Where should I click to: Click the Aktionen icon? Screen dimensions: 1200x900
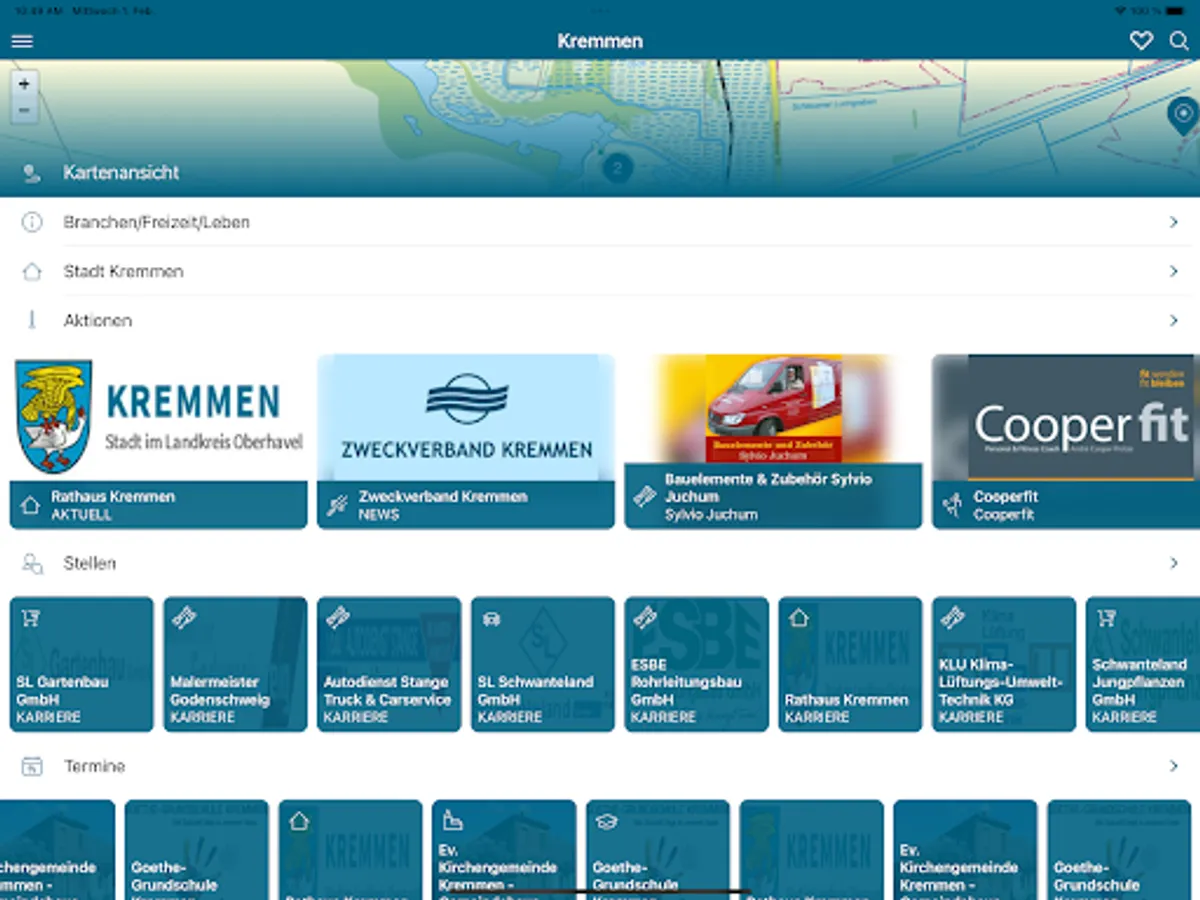pyautogui.click(x=32, y=320)
